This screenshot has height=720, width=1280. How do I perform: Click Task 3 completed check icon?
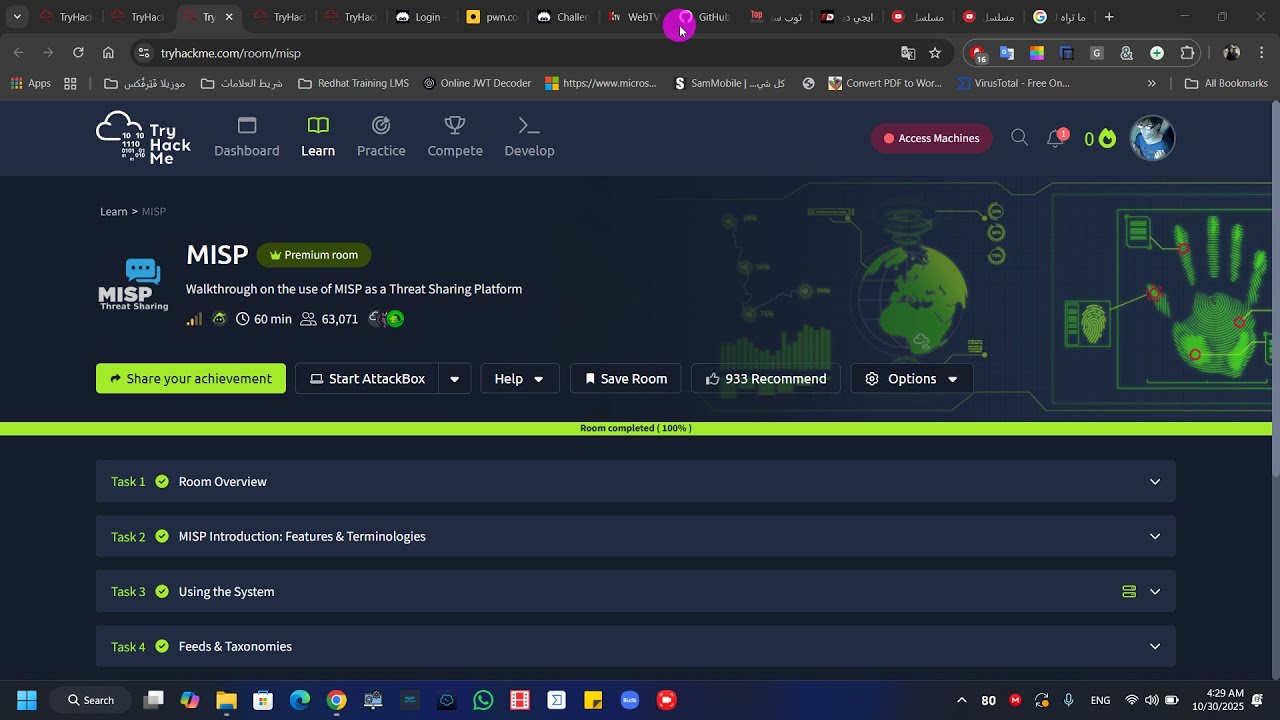(x=162, y=592)
